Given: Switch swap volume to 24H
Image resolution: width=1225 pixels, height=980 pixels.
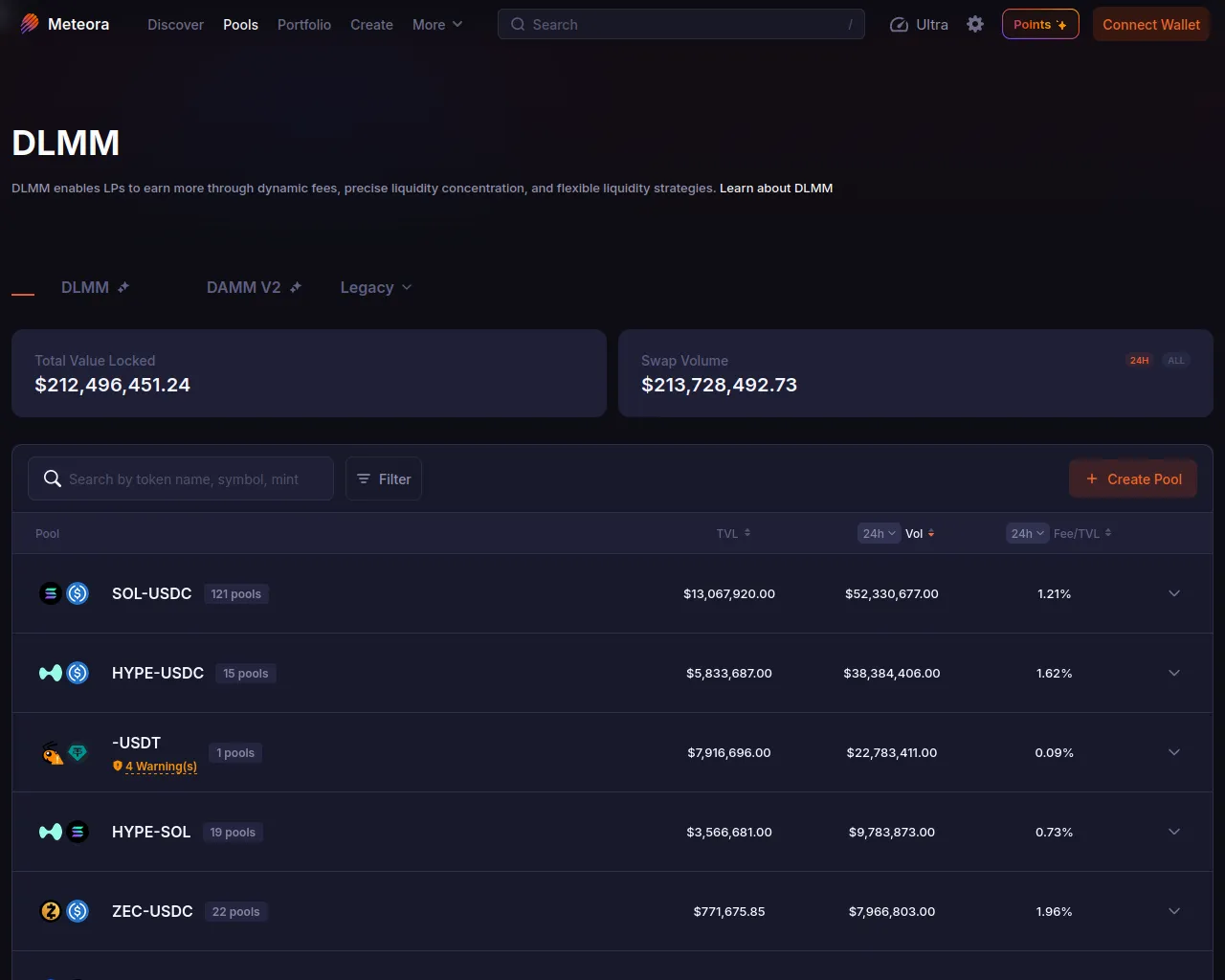Looking at the screenshot, I should [1139, 361].
